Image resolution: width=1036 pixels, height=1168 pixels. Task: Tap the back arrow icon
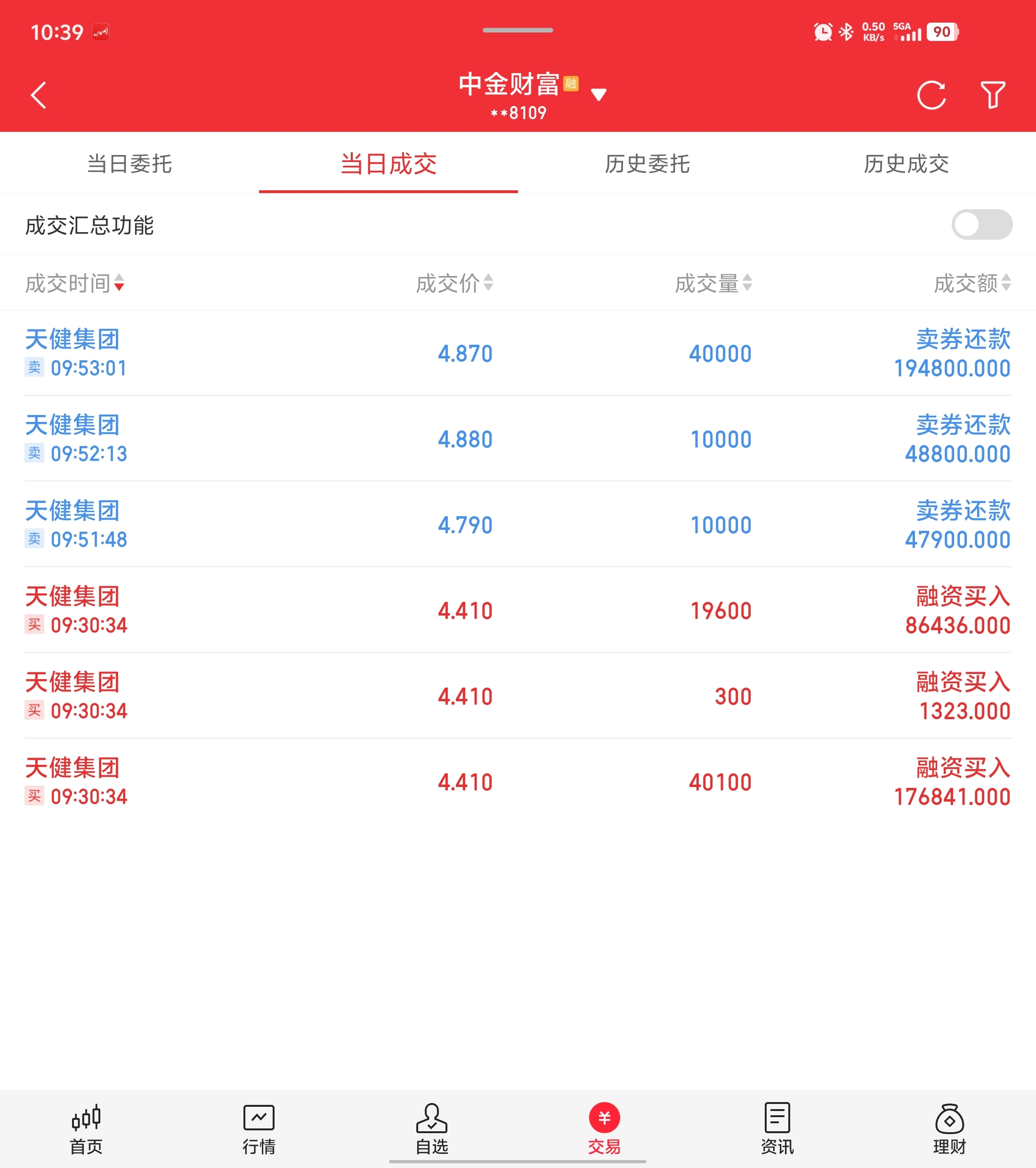38,95
